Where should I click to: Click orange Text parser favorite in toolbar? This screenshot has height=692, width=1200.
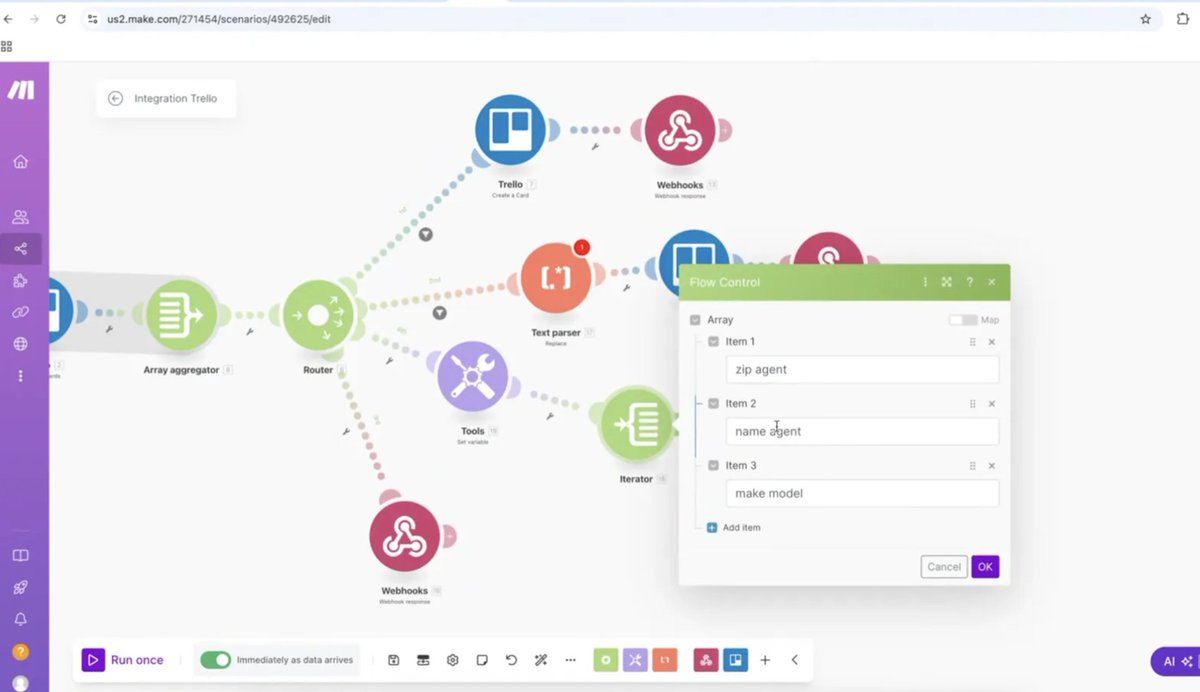pos(665,660)
